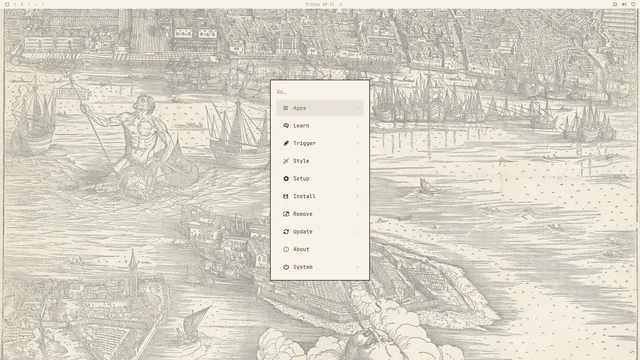Expand the System submenu chevron

coord(358,267)
